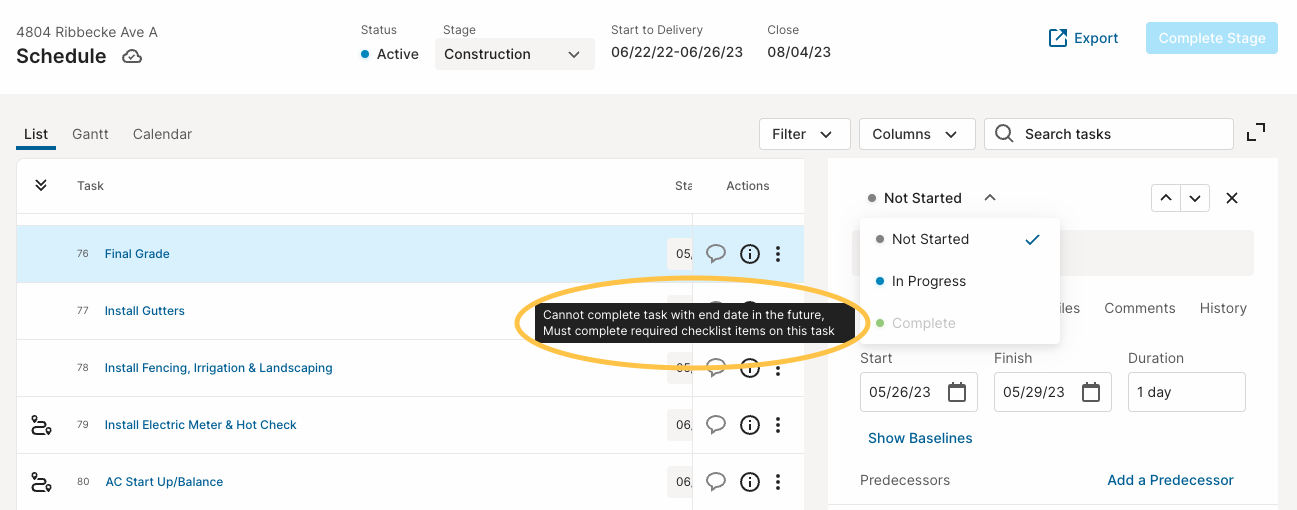Go to previous task with up arrow
The image size is (1297, 510).
pos(1166,198)
